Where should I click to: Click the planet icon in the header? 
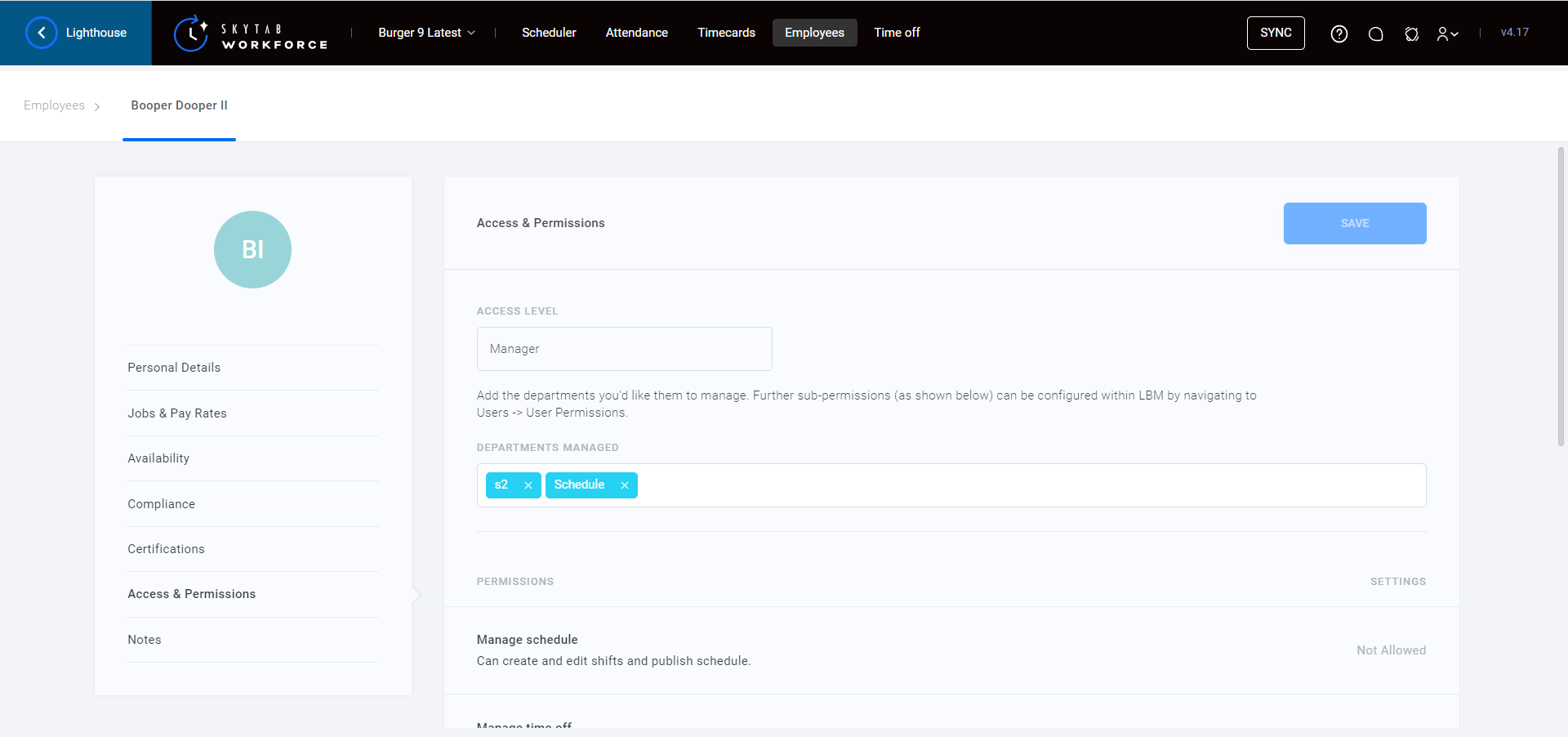pos(1411,33)
